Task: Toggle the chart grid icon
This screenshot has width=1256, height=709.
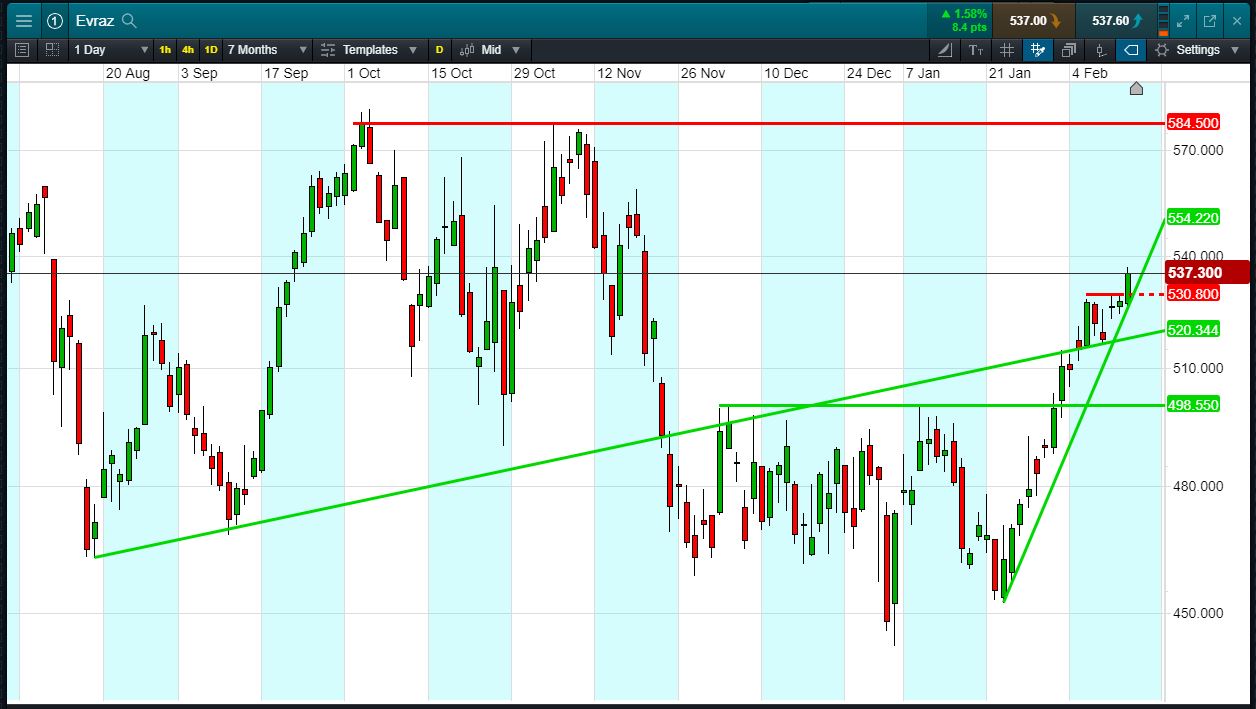Action: pos(1007,49)
